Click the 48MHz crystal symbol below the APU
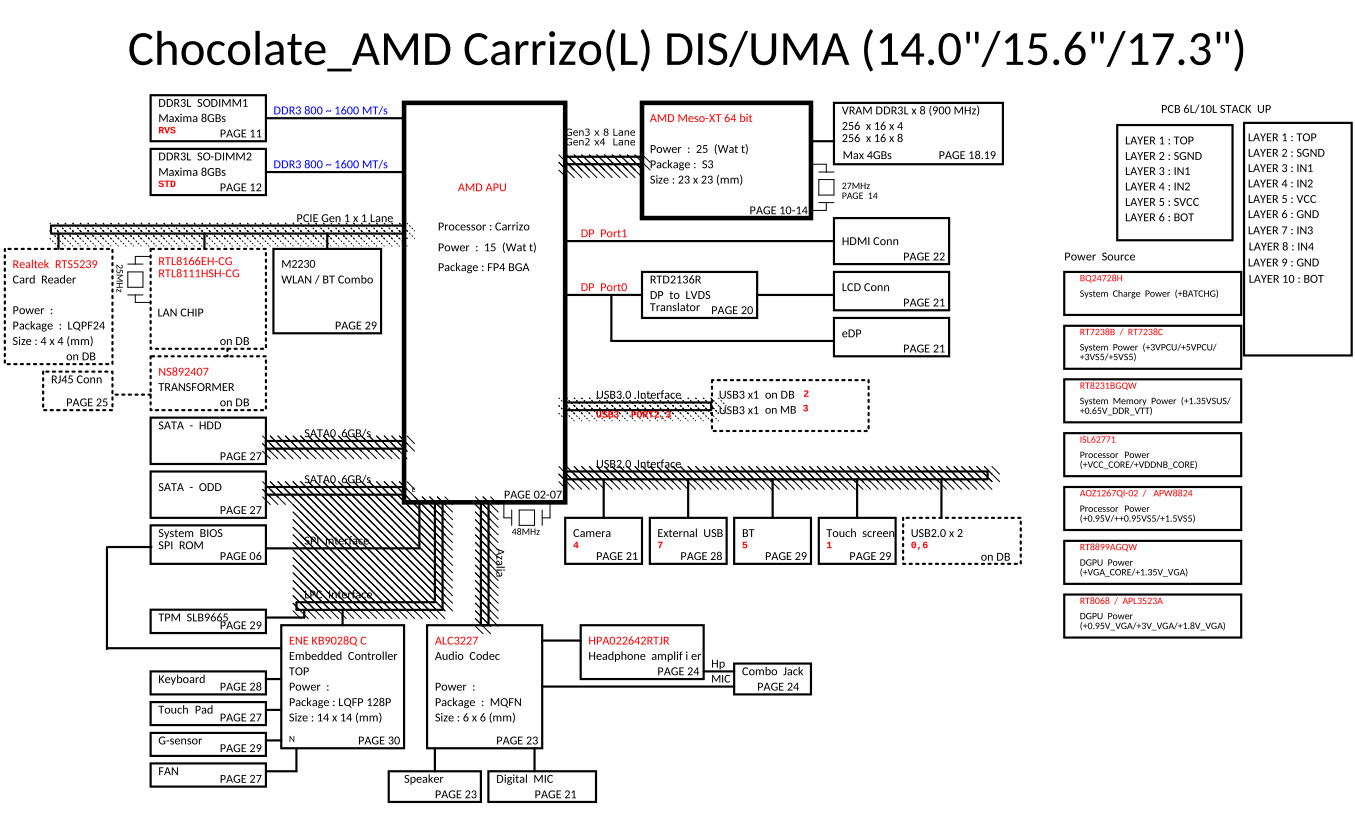 (525, 517)
